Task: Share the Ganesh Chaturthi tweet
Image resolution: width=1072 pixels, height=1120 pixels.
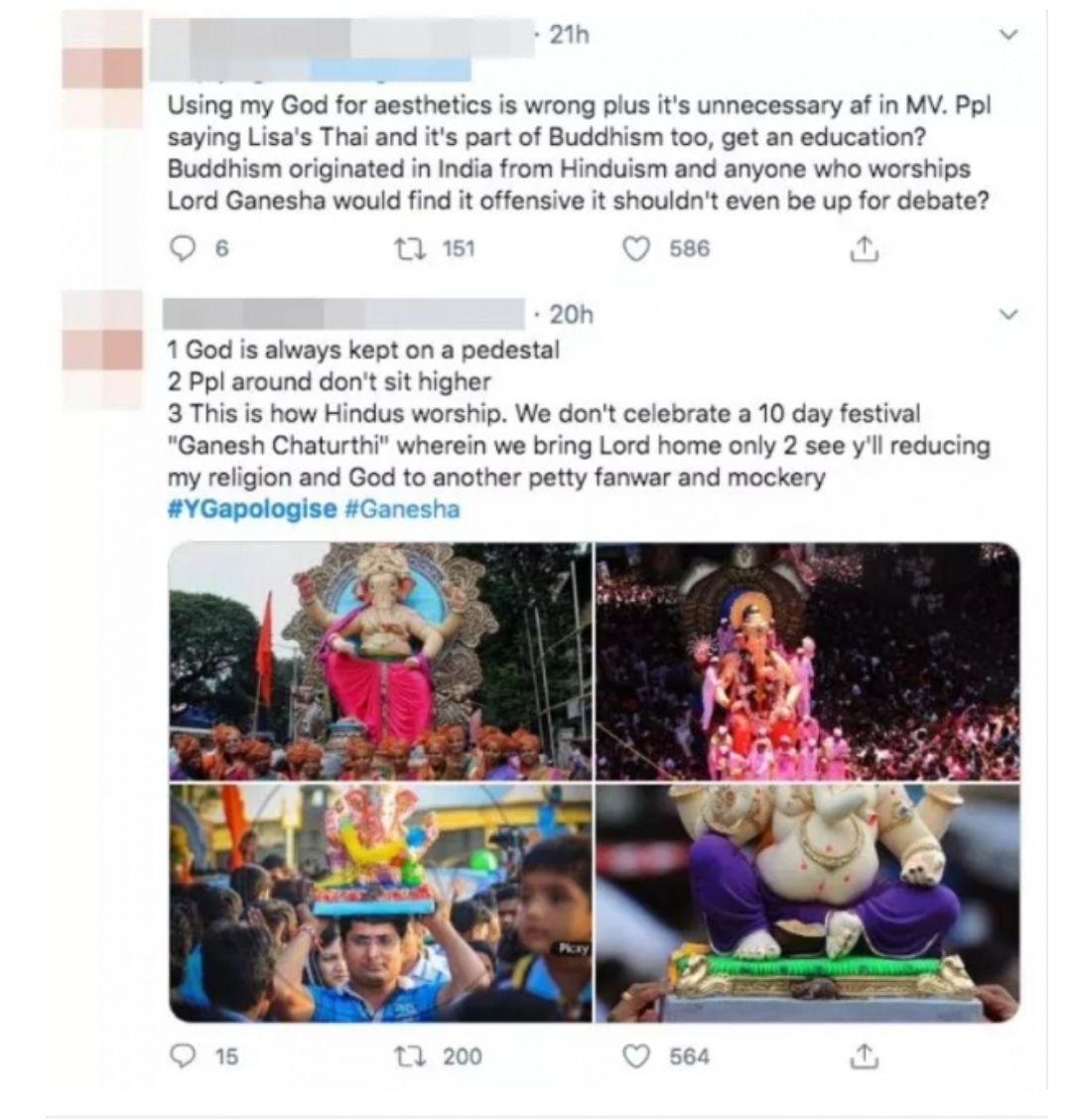Action: click(864, 1055)
